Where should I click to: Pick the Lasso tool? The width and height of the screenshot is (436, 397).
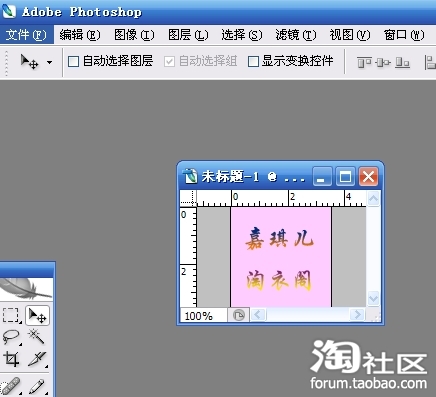tap(11, 337)
